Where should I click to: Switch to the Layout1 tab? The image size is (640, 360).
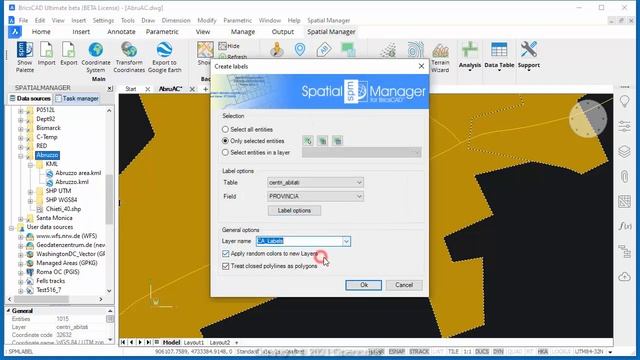point(193,342)
